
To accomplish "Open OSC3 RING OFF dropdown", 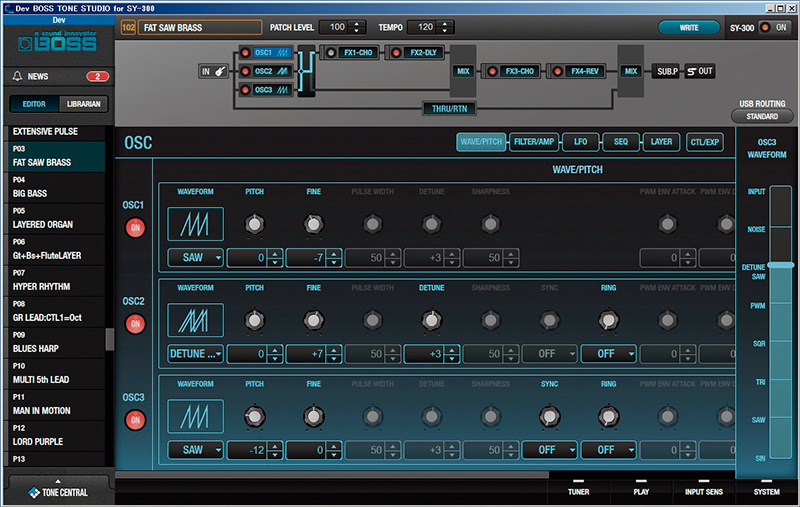I will click(x=609, y=450).
